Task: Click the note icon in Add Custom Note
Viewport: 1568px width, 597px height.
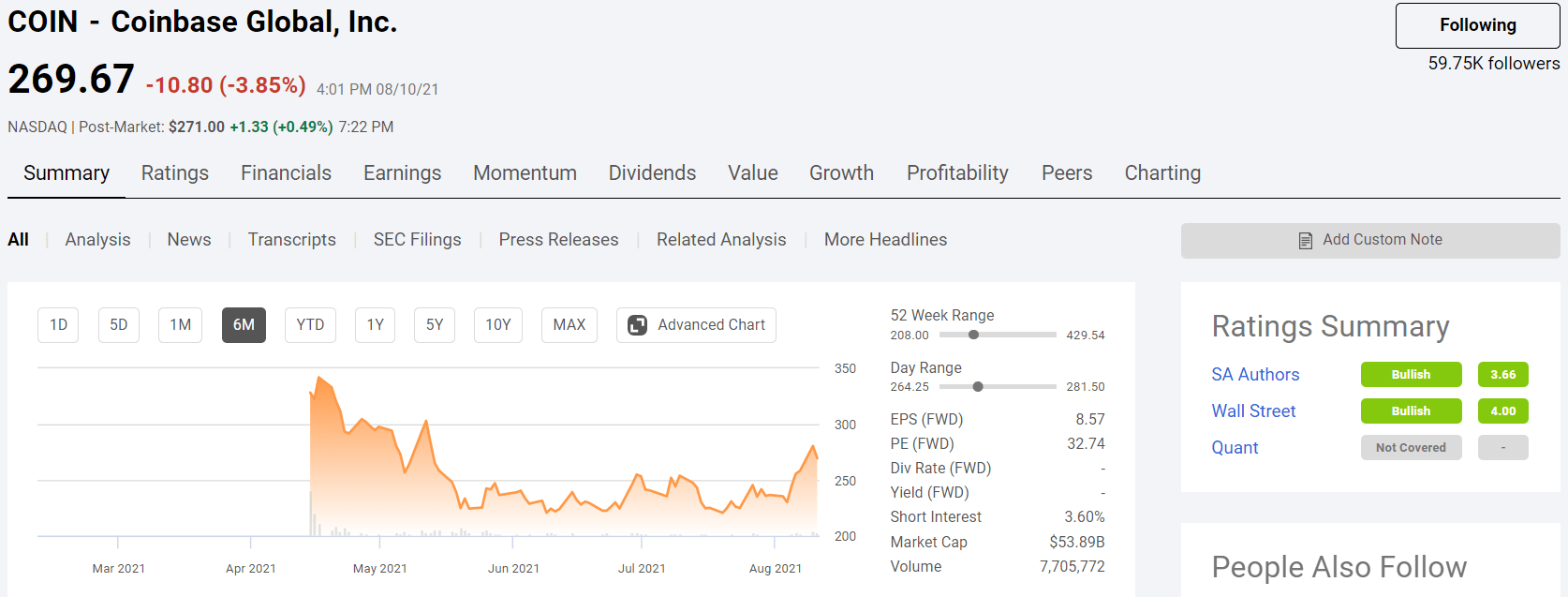Action: (x=1306, y=241)
